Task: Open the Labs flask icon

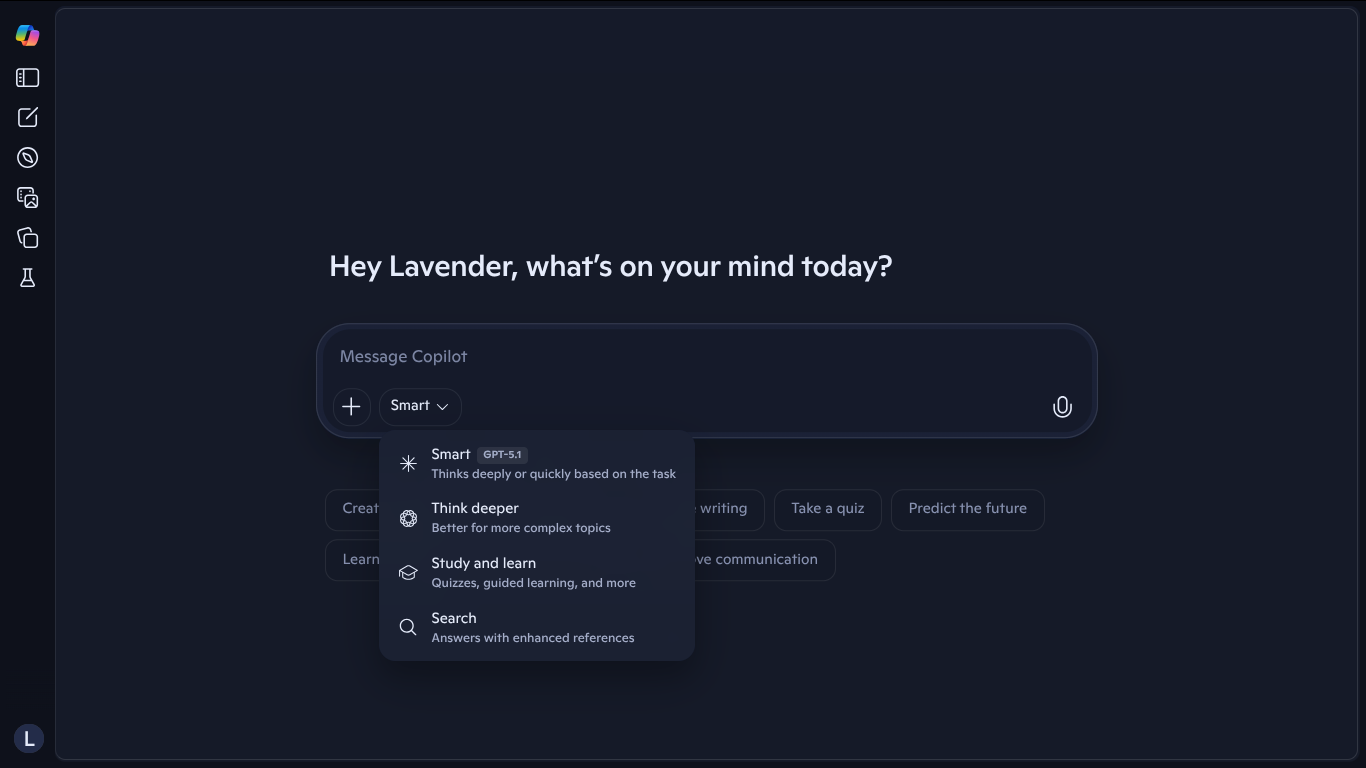Action: (28, 278)
